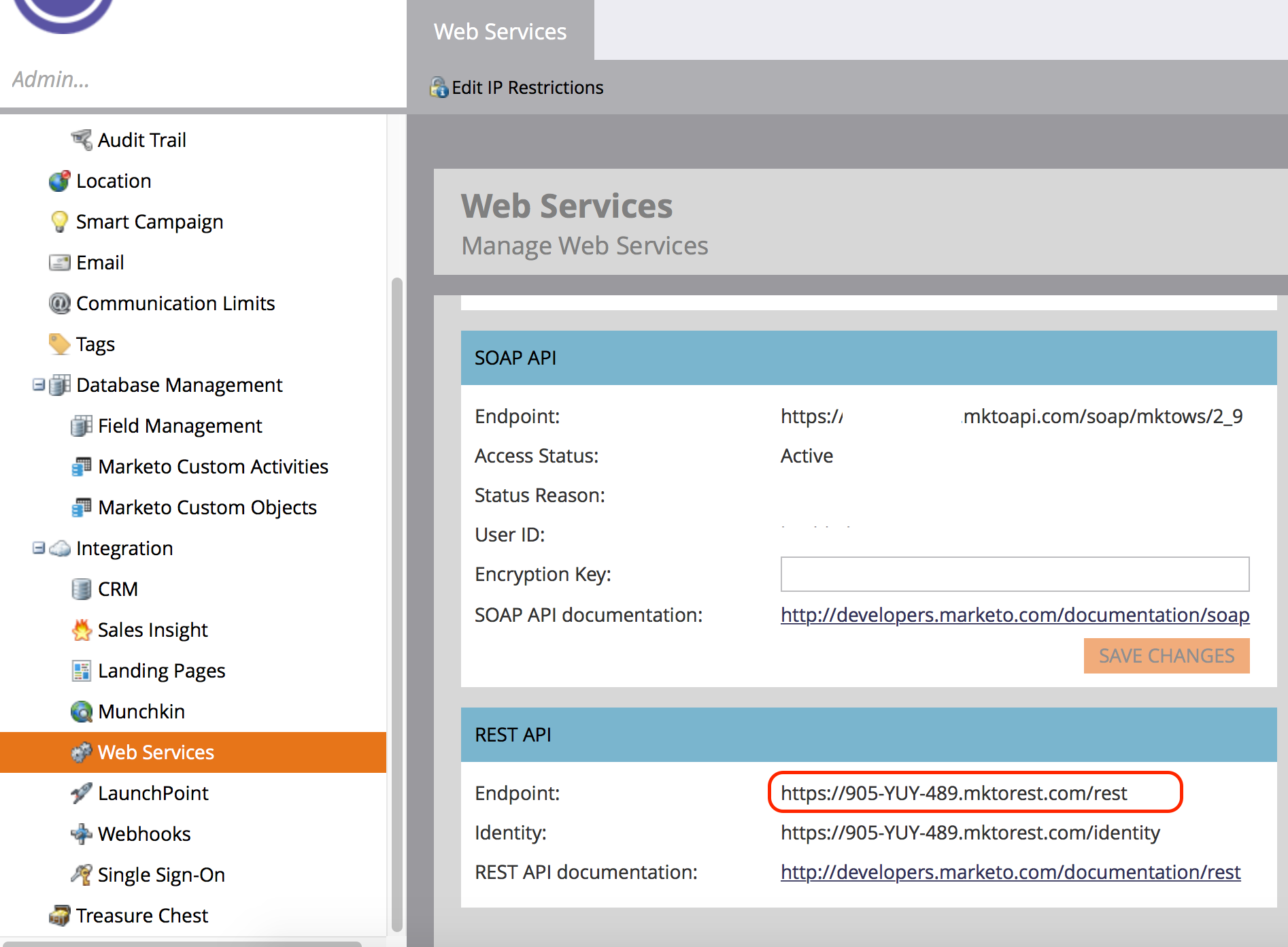Click the Communication Limits at-sign icon
1288x947 pixels.
(x=60, y=303)
